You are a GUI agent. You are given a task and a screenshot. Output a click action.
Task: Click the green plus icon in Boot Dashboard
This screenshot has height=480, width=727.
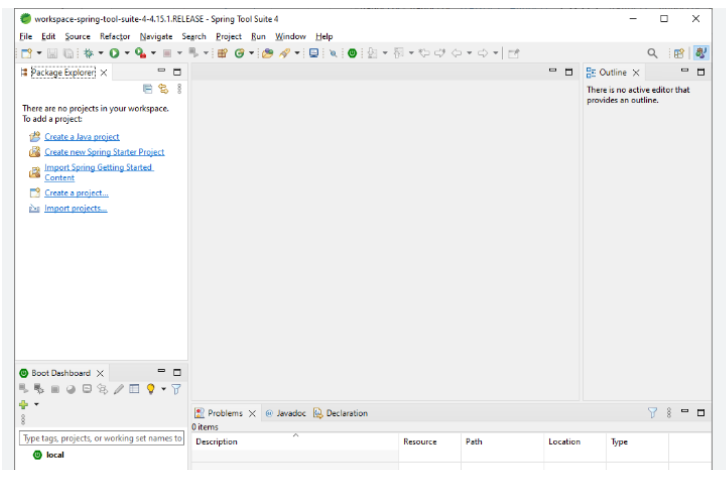[x=23, y=404]
